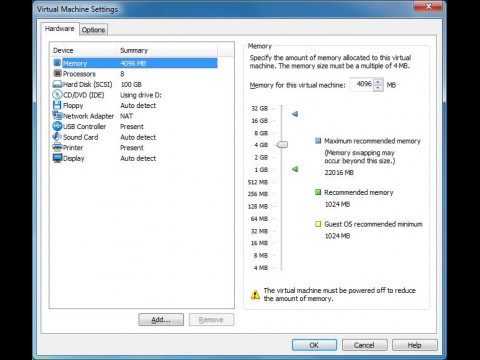Image resolution: width=480 pixels, height=360 pixels.
Task: Click the 1 GB slider scale label
Action: [261, 170]
